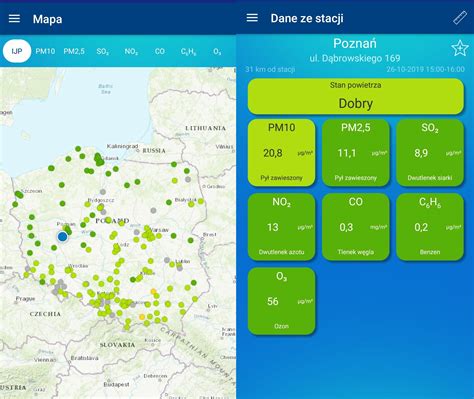Tap the address ul. Dąbrowskiego 169
474x399 pixels.
pos(355,58)
